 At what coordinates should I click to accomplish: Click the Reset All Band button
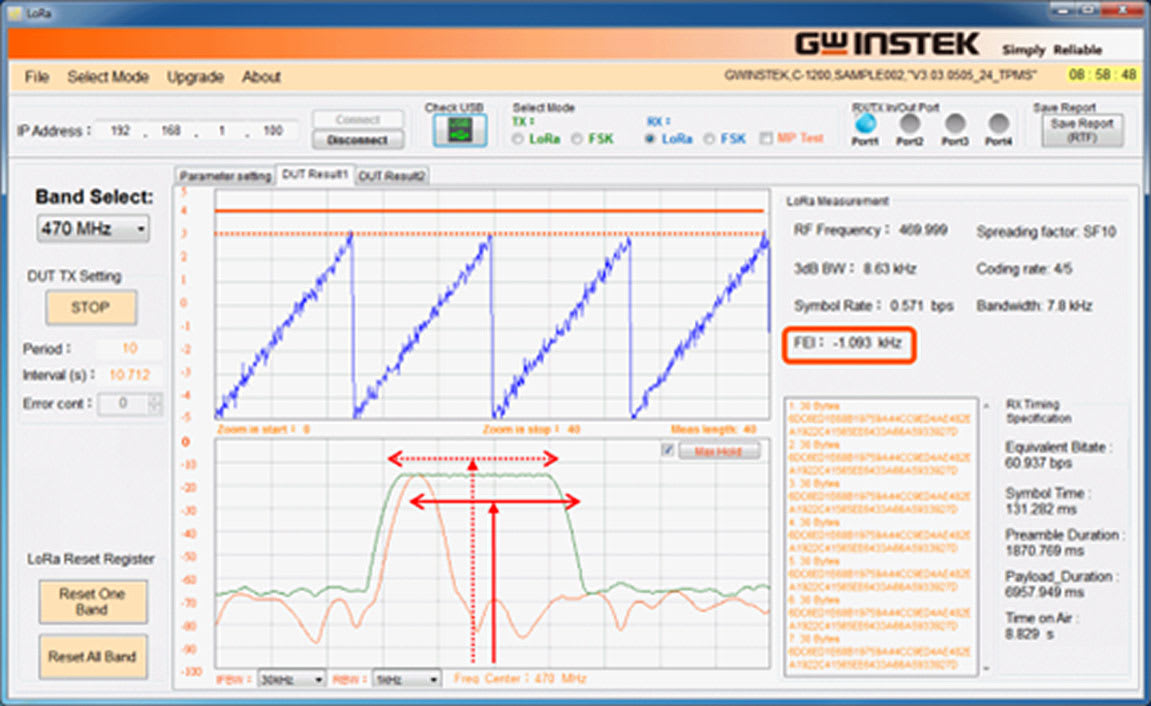click(x=92, y=657)
